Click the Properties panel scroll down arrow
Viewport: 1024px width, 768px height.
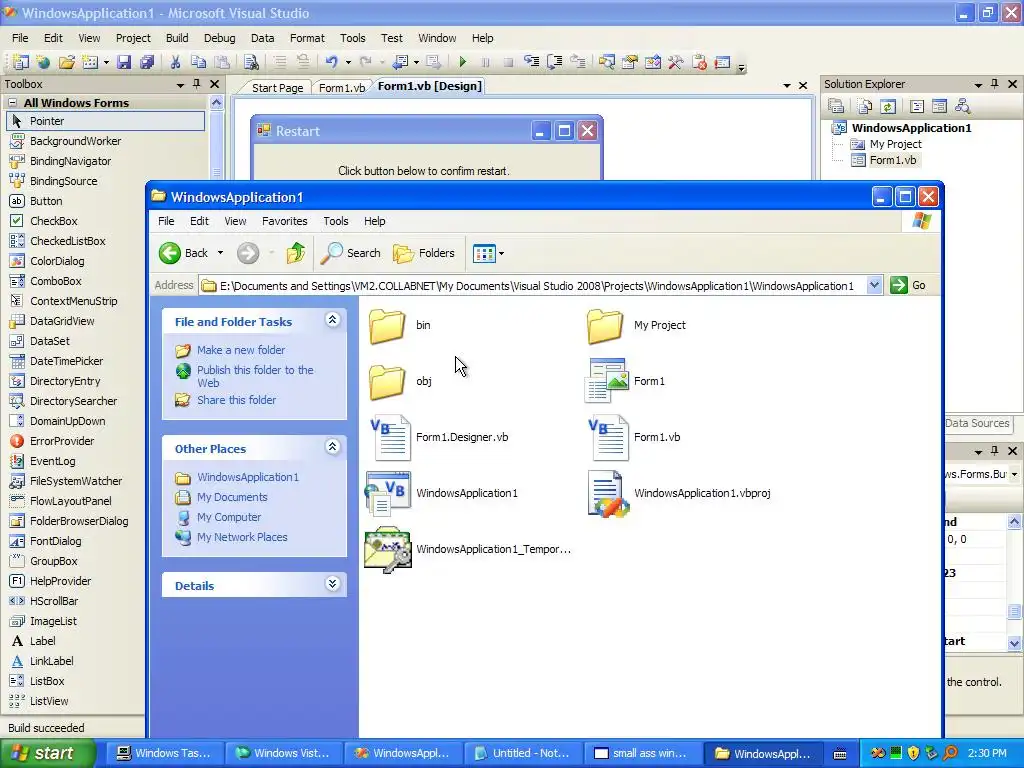[x=1014, y=643]
